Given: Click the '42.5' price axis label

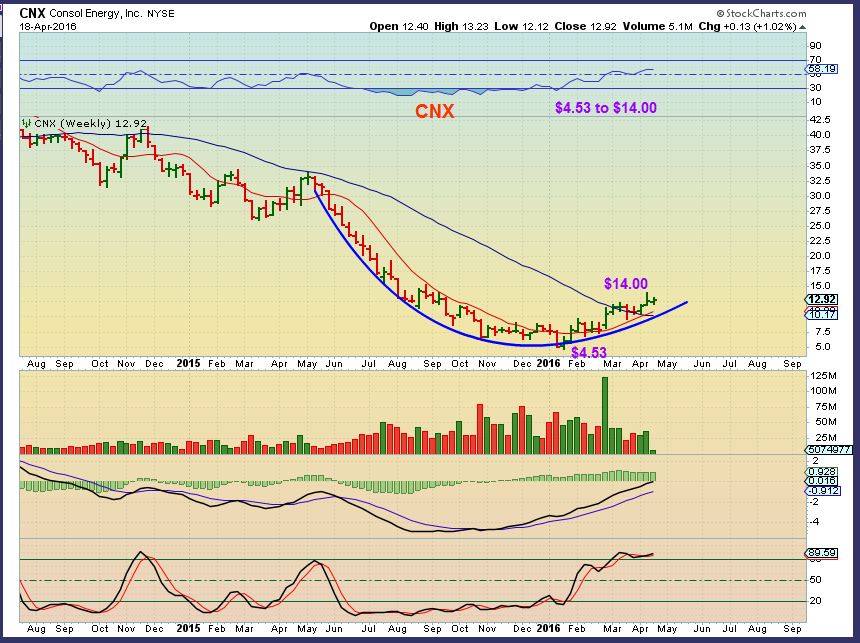Looking at the screenshot, I should coord(819,120).
